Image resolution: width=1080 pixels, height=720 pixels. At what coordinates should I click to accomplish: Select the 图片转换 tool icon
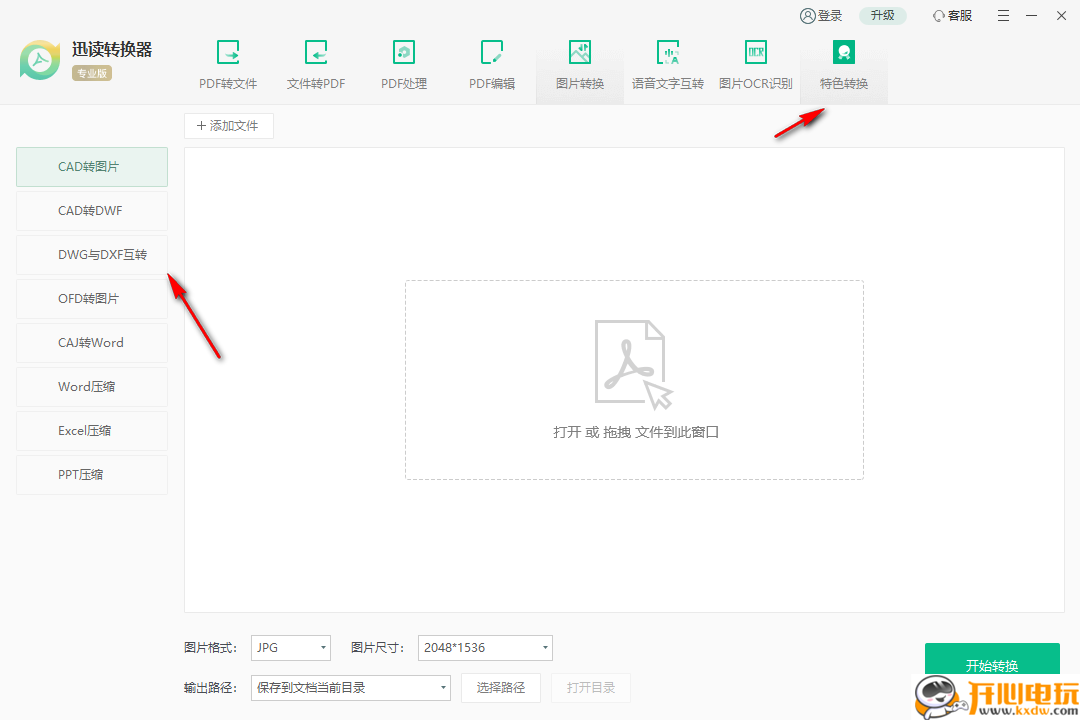580,51
